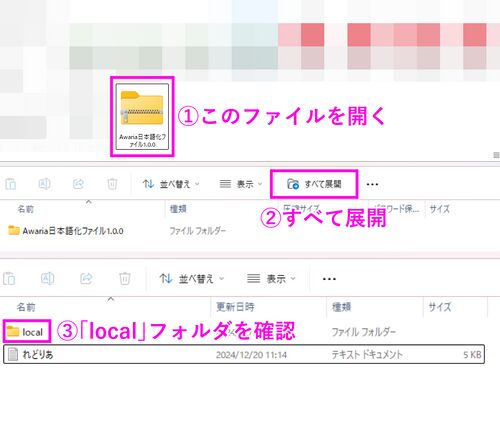The height and width of the screenshot is (448, 500).
Task: Open the Awaria日本語化ファイル1.0.0 zip file icon
Action: pyautogui.click(x=142, y=116)
